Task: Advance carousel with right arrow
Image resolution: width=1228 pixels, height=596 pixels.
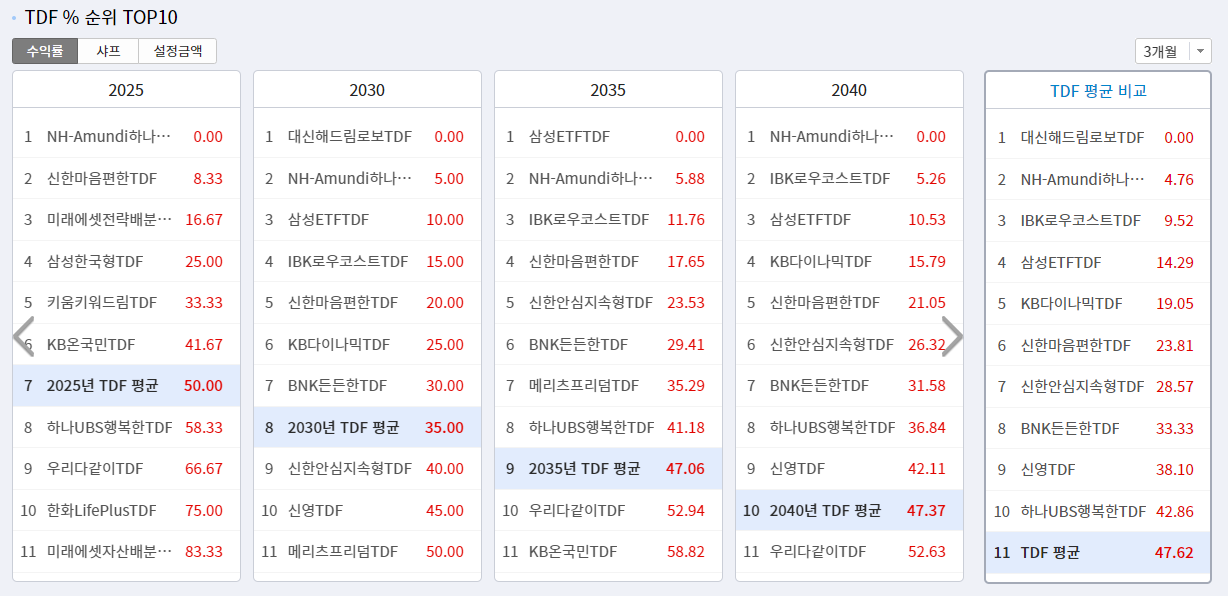Action: (953, 337)
